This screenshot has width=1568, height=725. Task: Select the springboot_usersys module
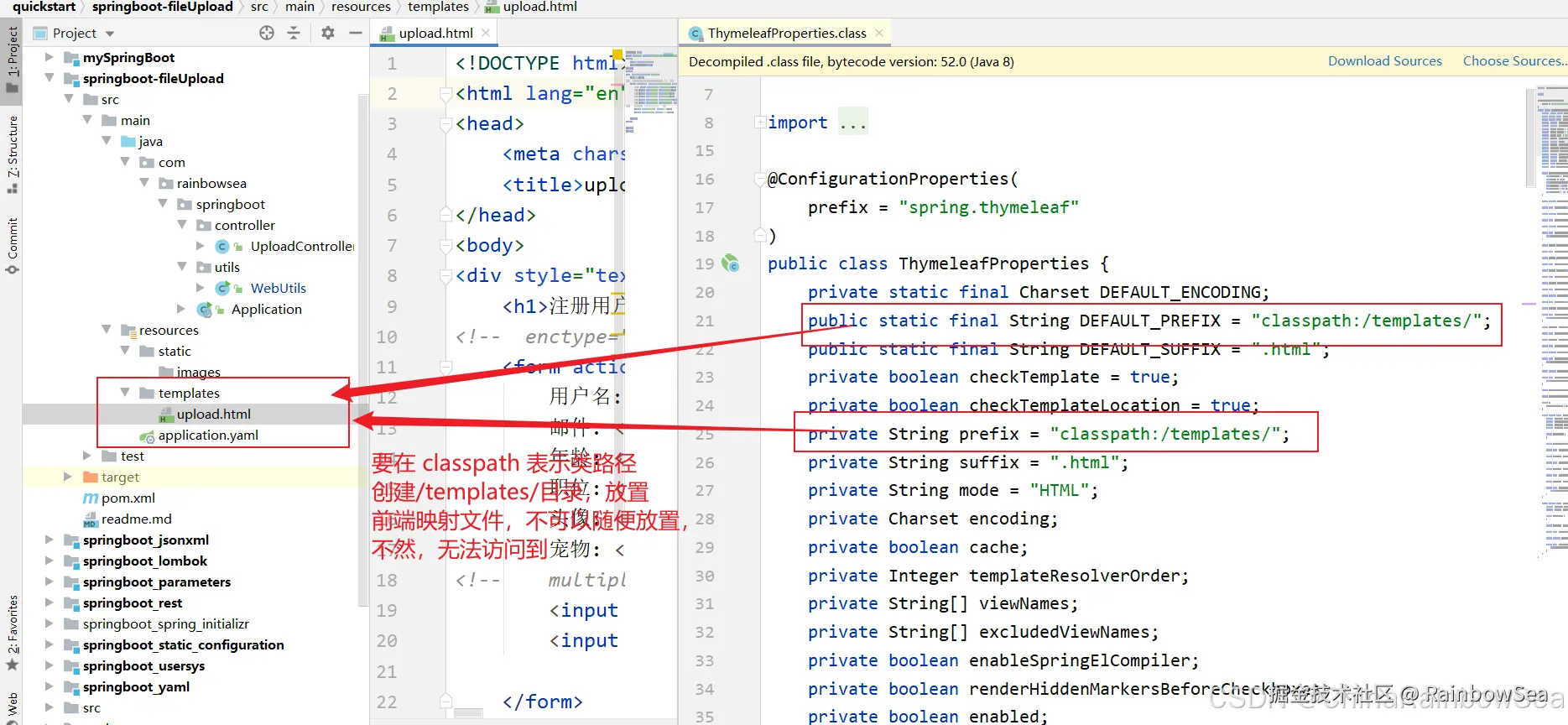pos(143,666)
